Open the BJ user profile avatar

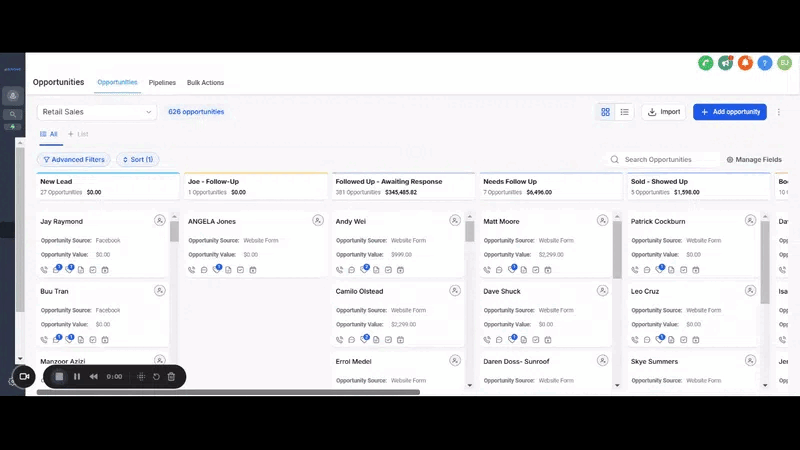point(784,63)
